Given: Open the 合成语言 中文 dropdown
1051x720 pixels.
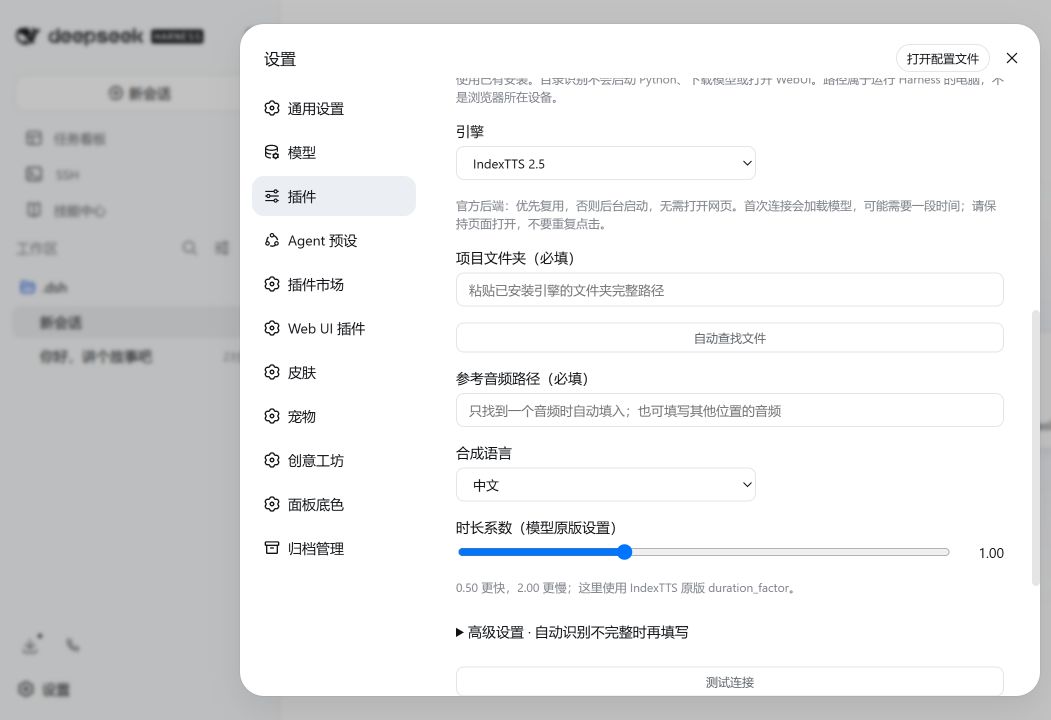Looking at the screenshot, I should [x=605, y=485].
